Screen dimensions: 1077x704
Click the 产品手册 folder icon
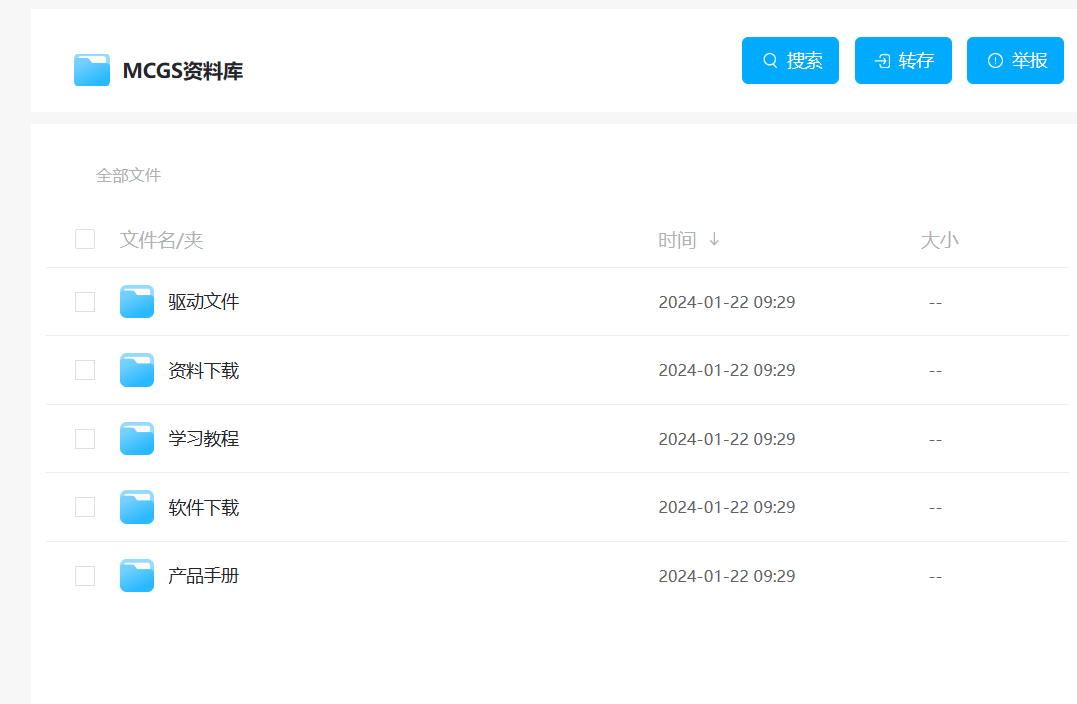tap(137, 576)
